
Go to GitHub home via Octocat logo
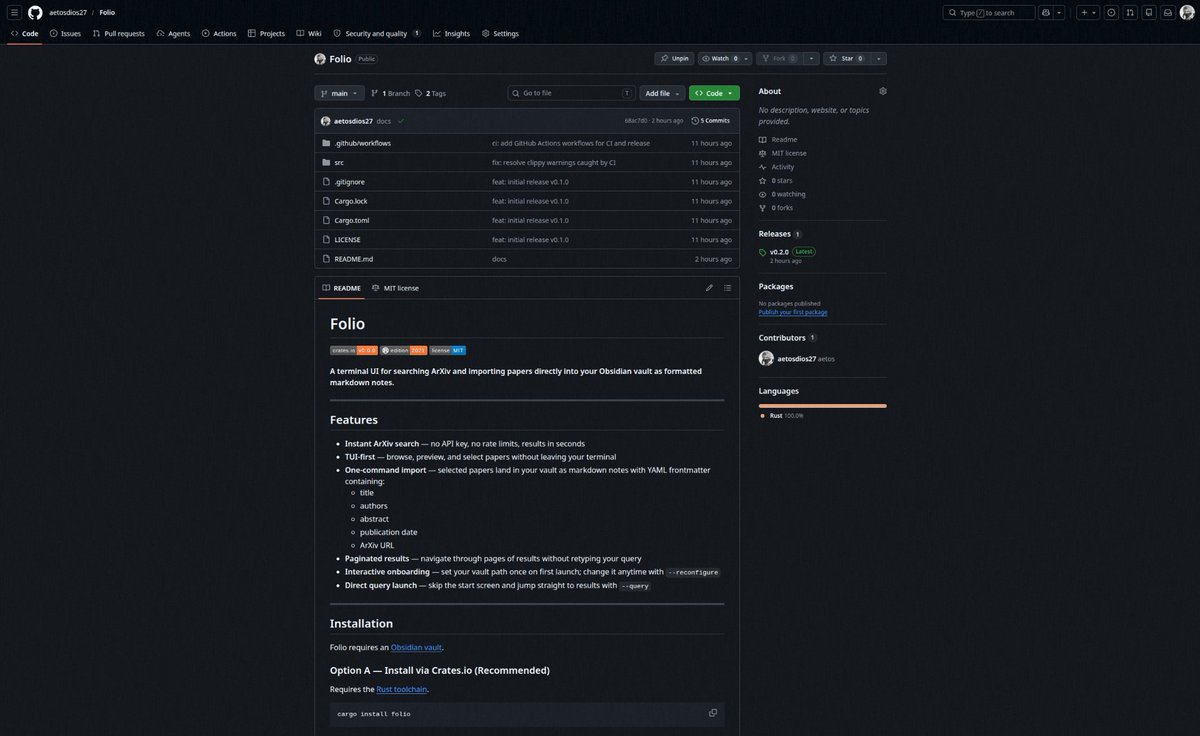tap(35, 12)
